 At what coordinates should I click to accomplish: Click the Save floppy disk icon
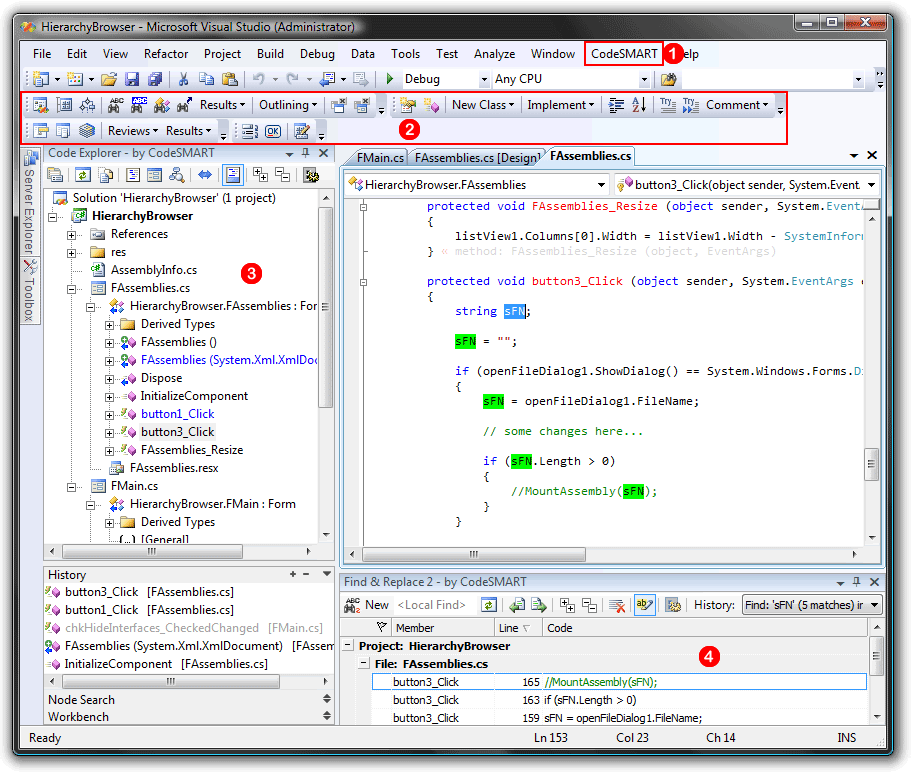click(x=132, y=79)
